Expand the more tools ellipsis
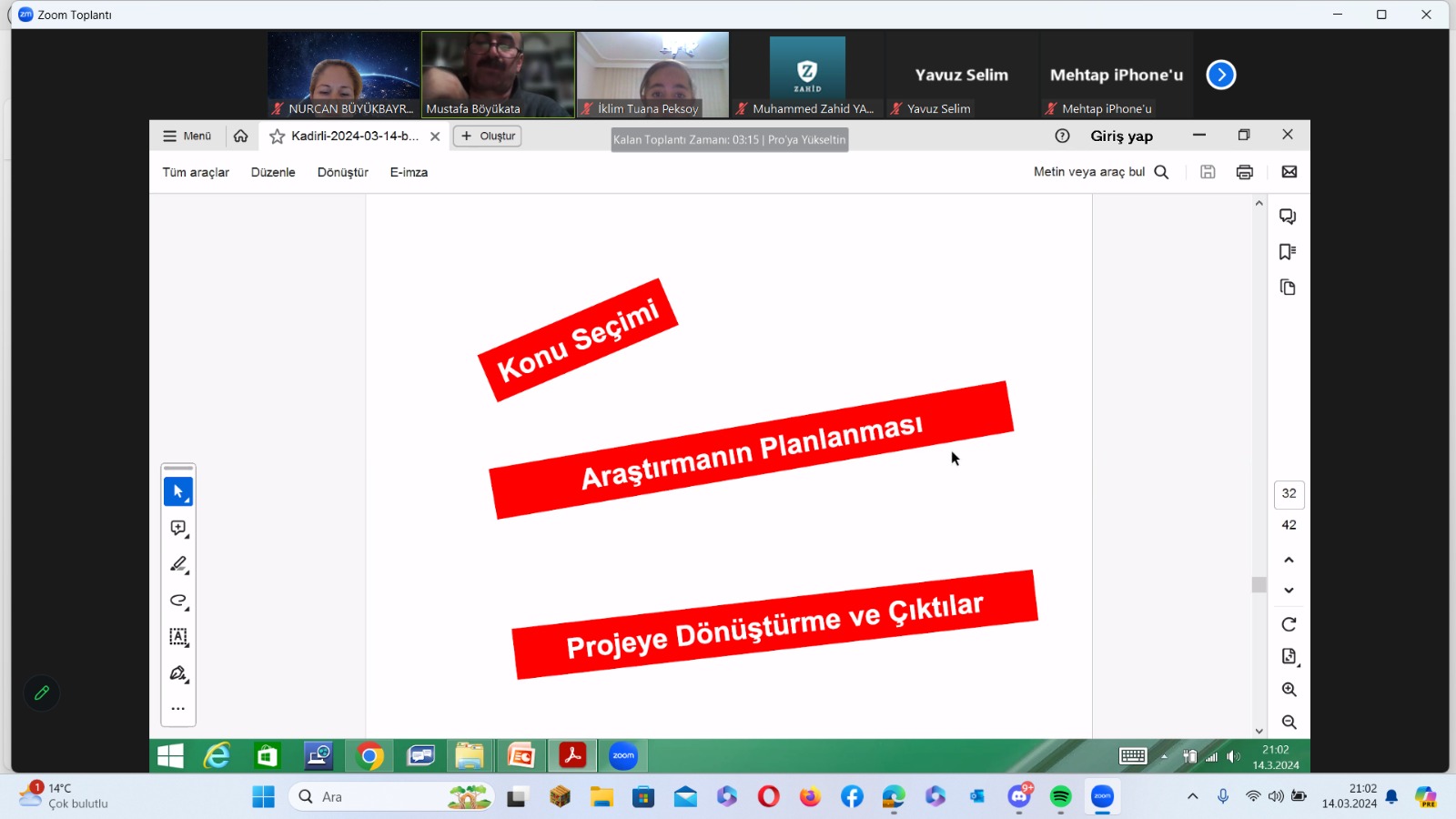This screenshot has width=1456, height=819. pos(178,709)
